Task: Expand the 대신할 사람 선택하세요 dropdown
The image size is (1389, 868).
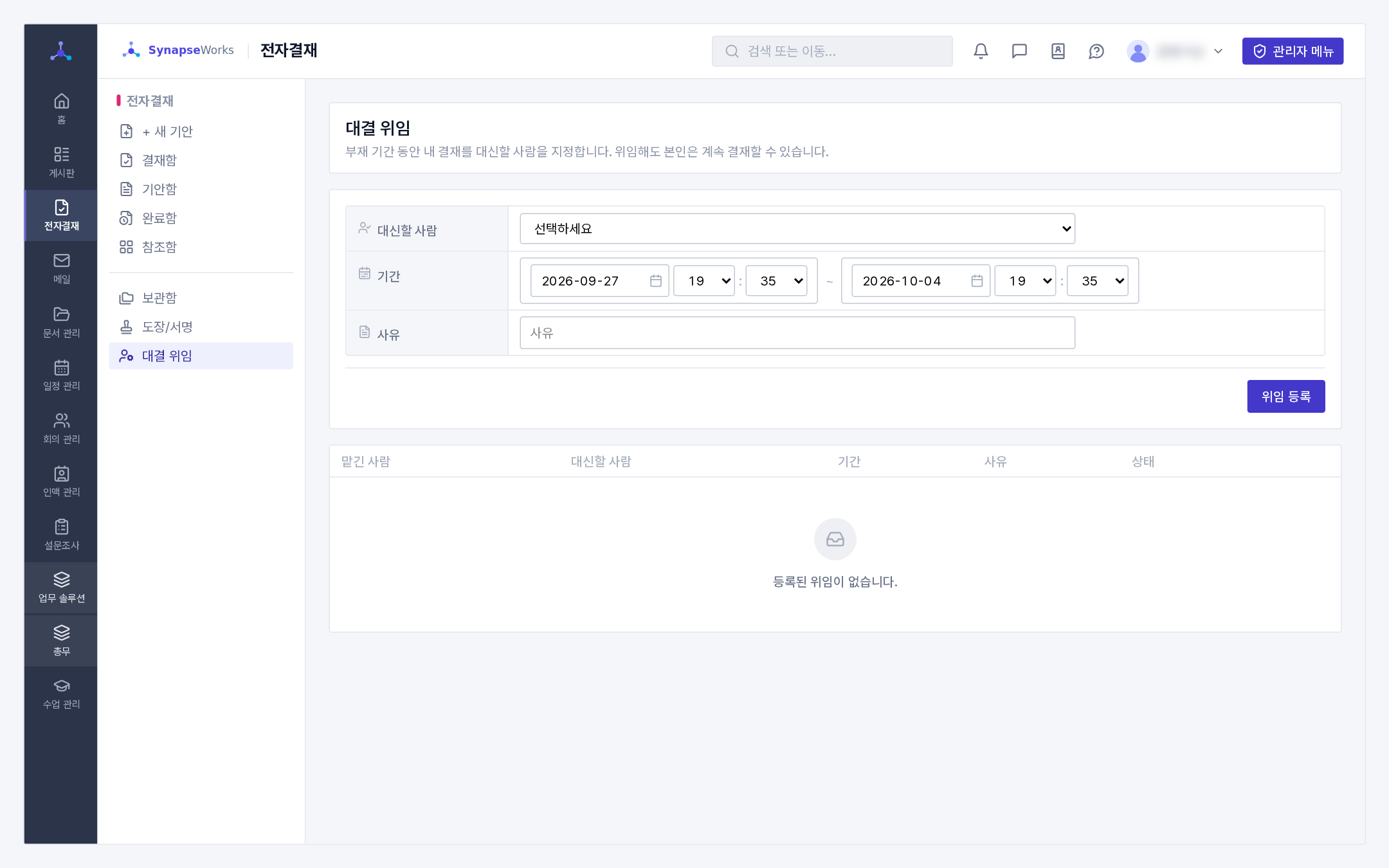Action: (x=797, y=228)
